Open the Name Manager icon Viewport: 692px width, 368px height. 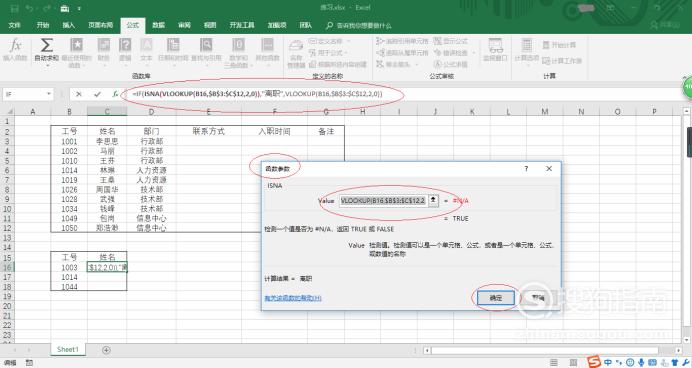[296, 45]
